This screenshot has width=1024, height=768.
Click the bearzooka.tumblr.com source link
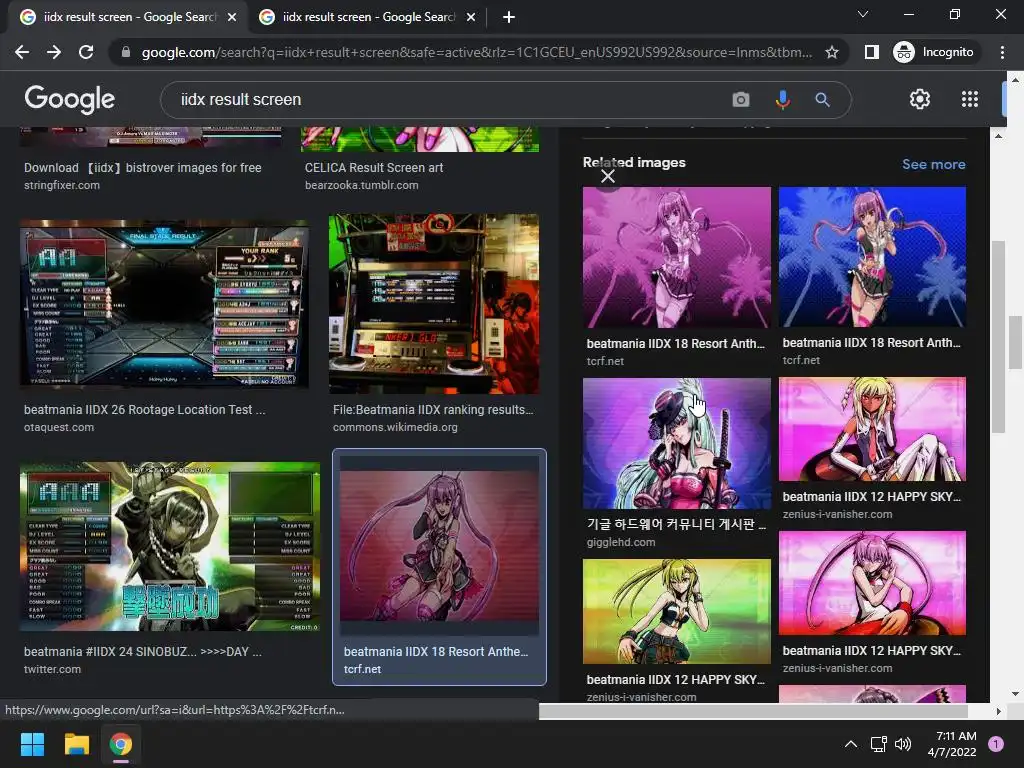(x=361, y=185)
